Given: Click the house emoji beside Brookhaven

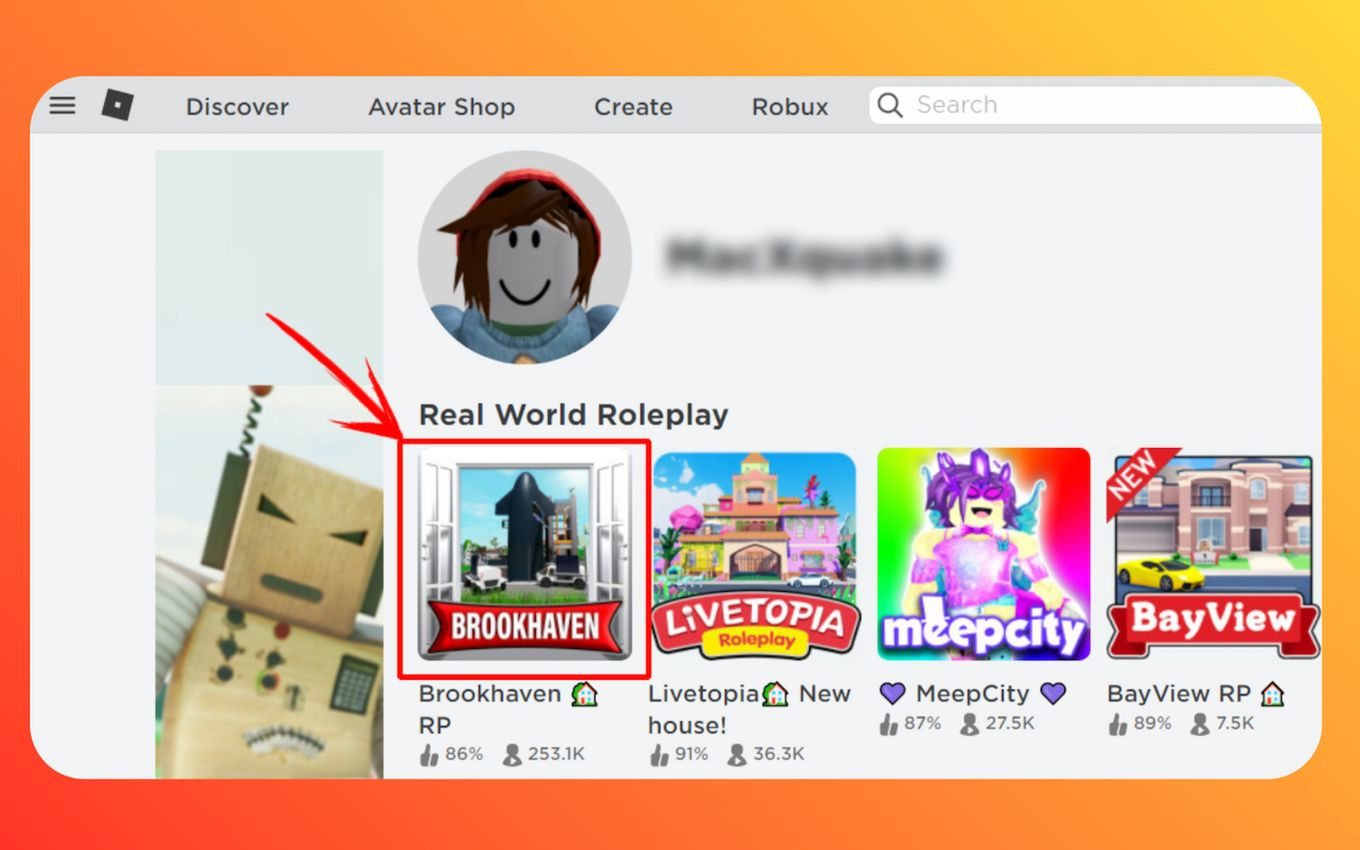Looking at the screenshot, I should [x=585, y=694].
